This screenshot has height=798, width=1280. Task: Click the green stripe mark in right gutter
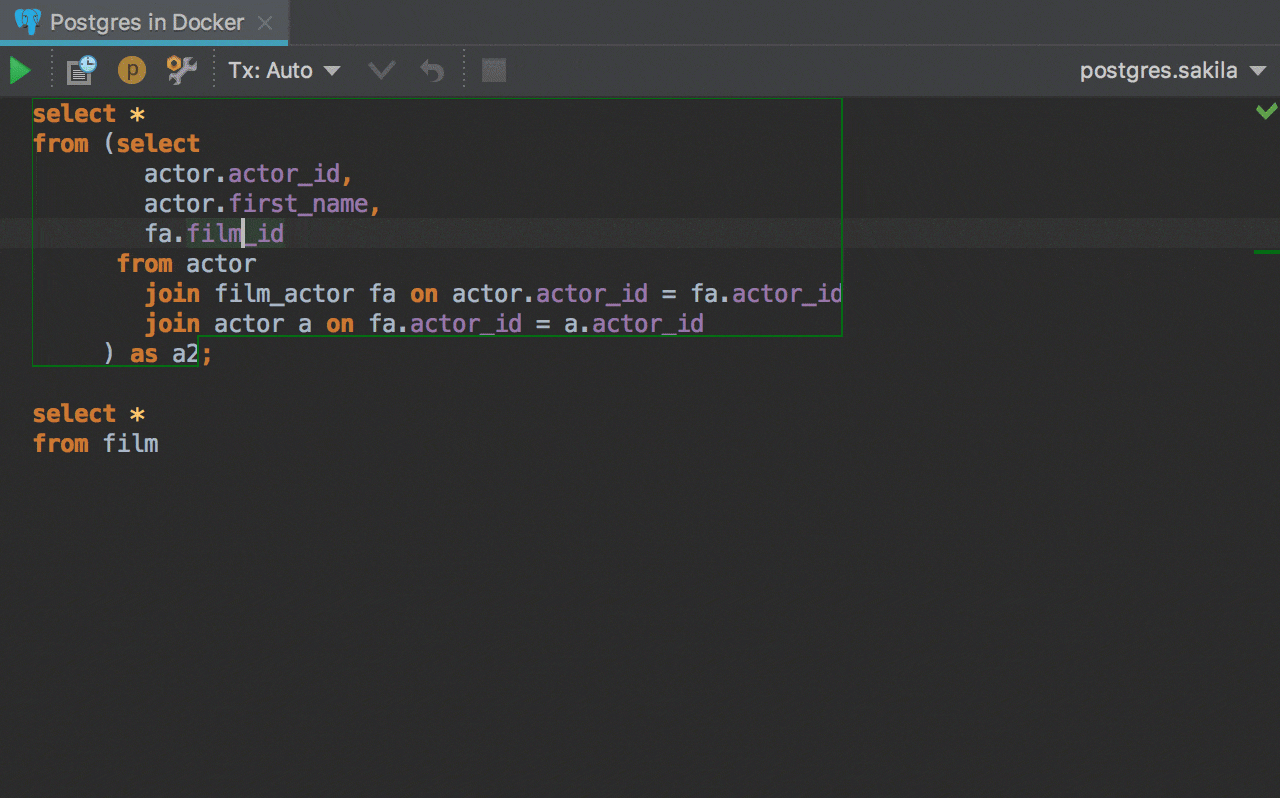point(1266,252)
